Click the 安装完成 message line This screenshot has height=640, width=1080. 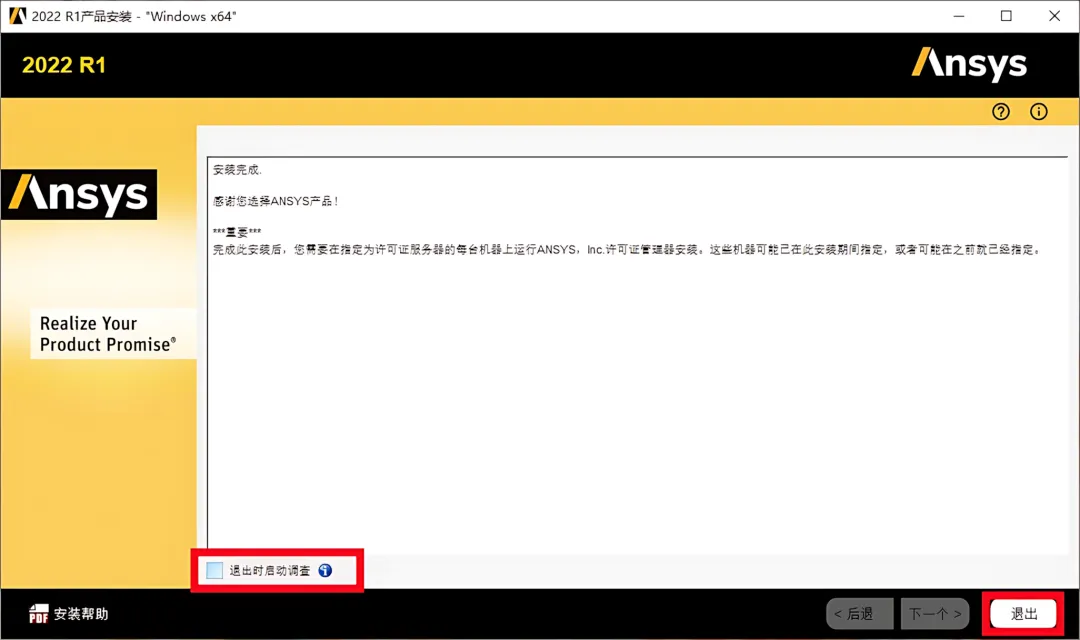coord(238,169)
